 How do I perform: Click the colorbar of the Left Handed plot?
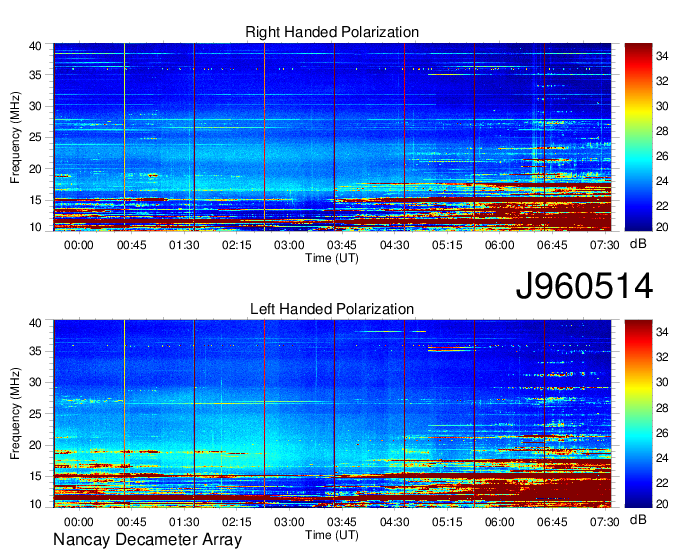point(638,414)
